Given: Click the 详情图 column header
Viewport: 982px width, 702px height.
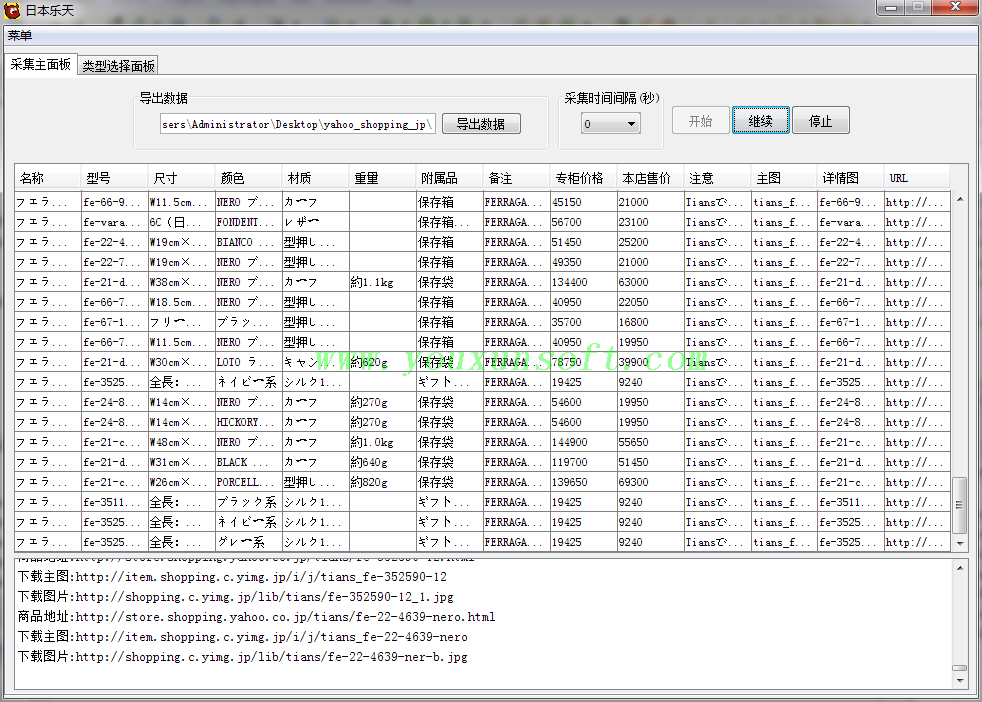Looking at the screenshot, I should [852, 178].
